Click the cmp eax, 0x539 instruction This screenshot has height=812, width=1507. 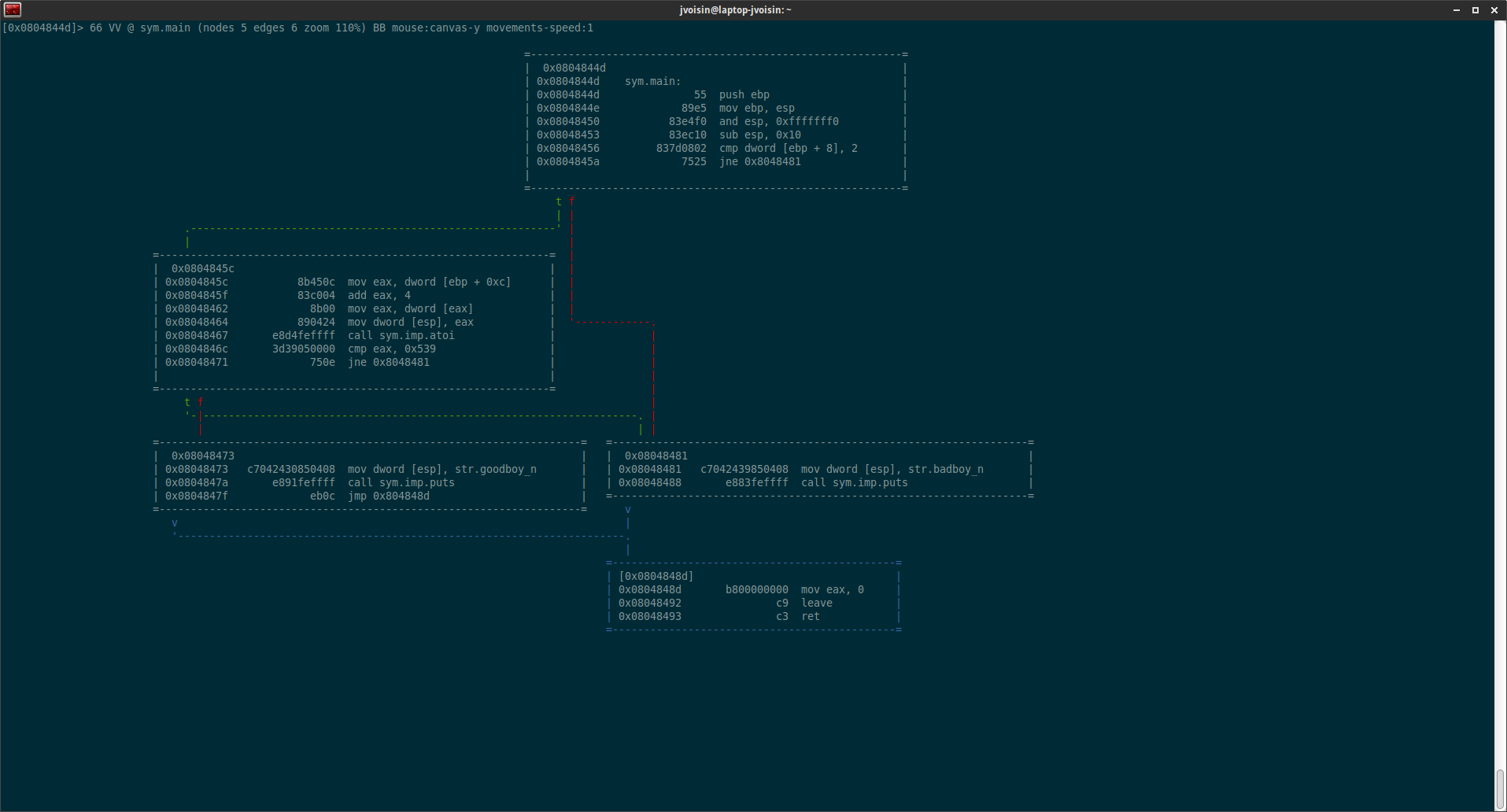point(391,349)
